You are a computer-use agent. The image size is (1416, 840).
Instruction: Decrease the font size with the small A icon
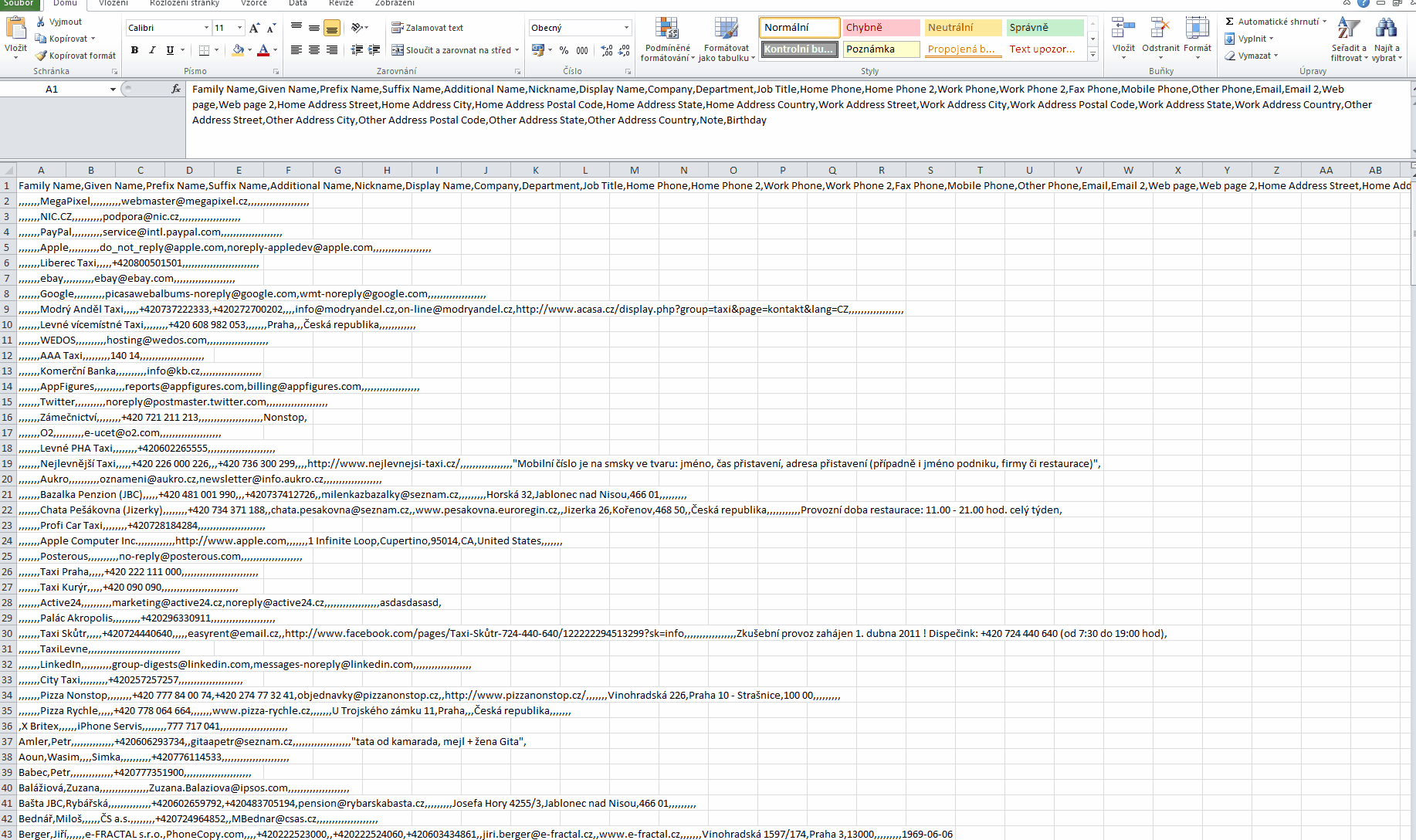coord(271,28)
